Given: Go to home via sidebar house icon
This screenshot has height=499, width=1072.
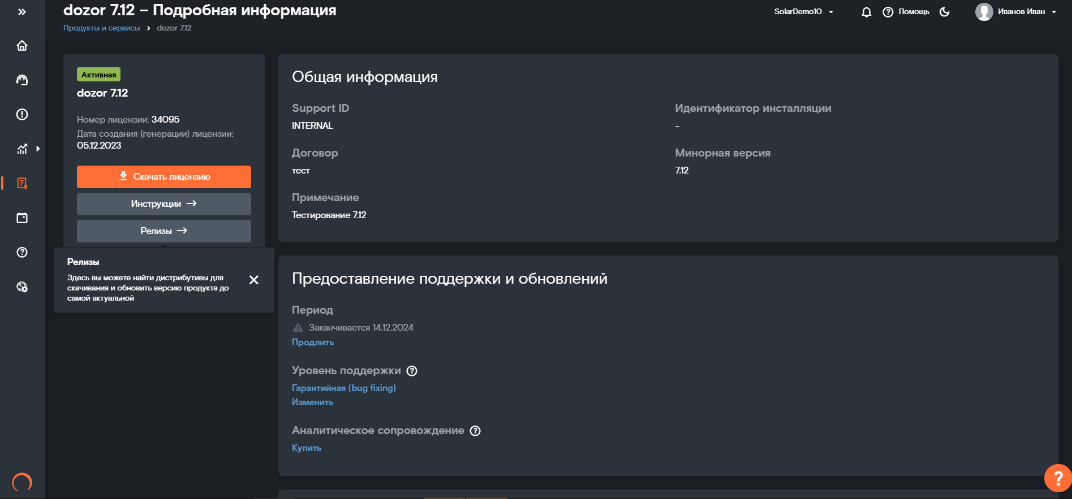Looking at the screenshot, I should pos(22,46).
